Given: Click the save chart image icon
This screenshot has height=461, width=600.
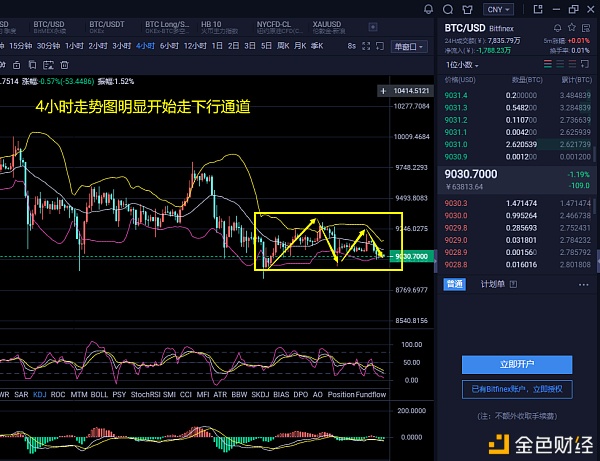Looking at the screenshot, I should point(48,65).
